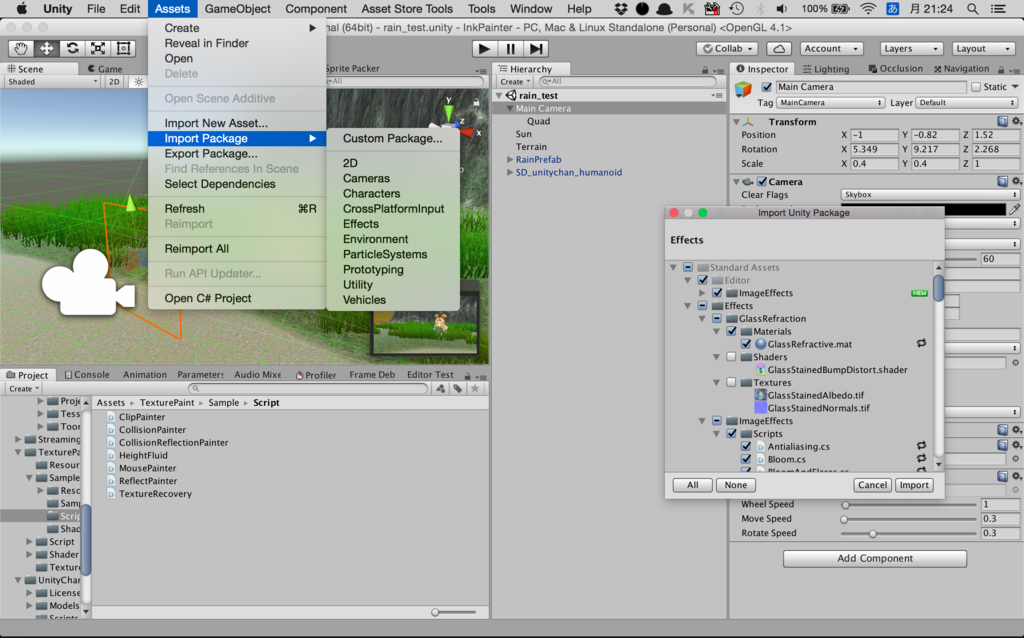1024x638 pixels.
Task: Click the Add Component button
Action: tap(874, 558)
